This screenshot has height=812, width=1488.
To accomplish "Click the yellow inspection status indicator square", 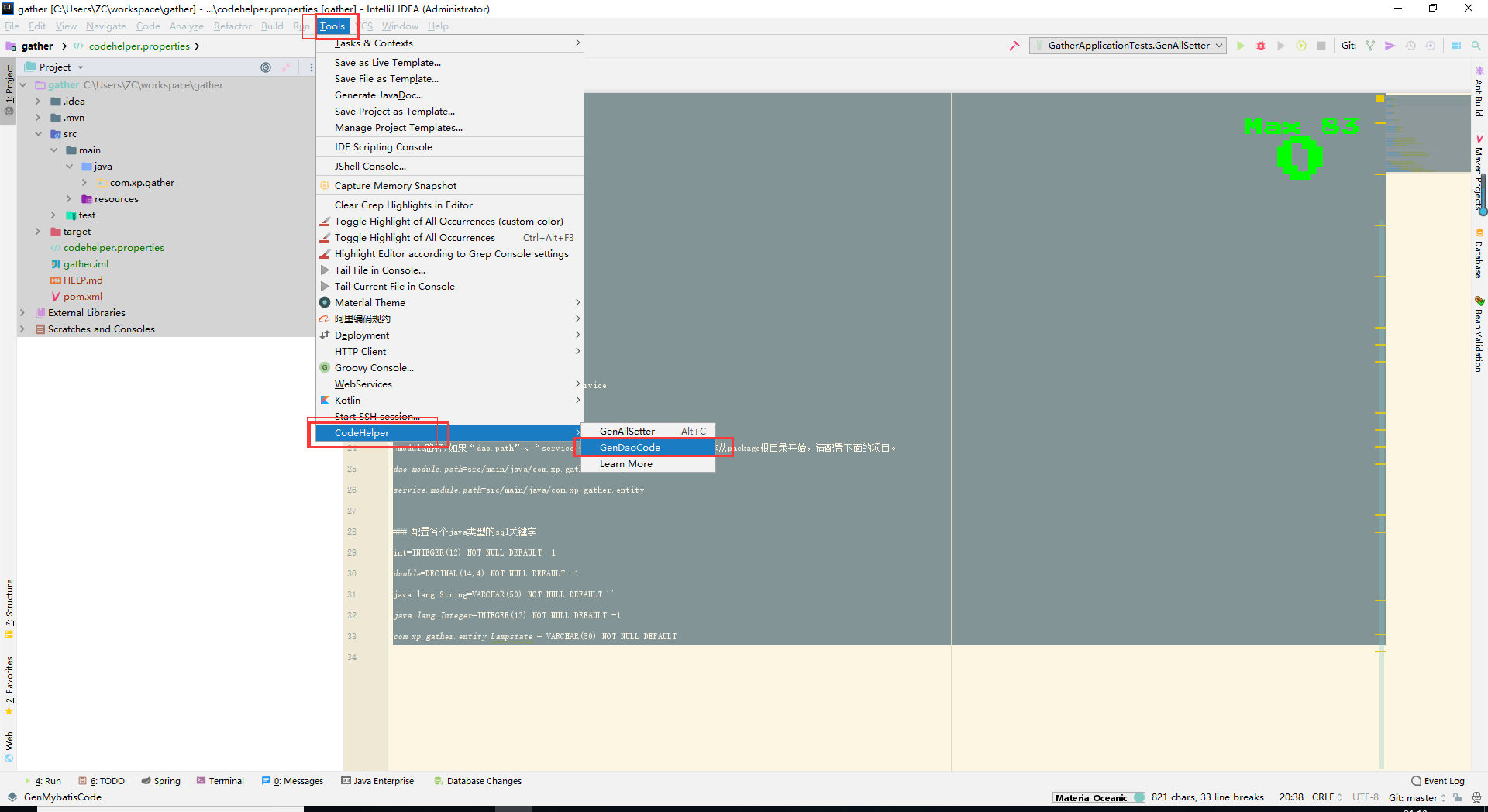I will pyautogui.click(x=1380, y=98).
